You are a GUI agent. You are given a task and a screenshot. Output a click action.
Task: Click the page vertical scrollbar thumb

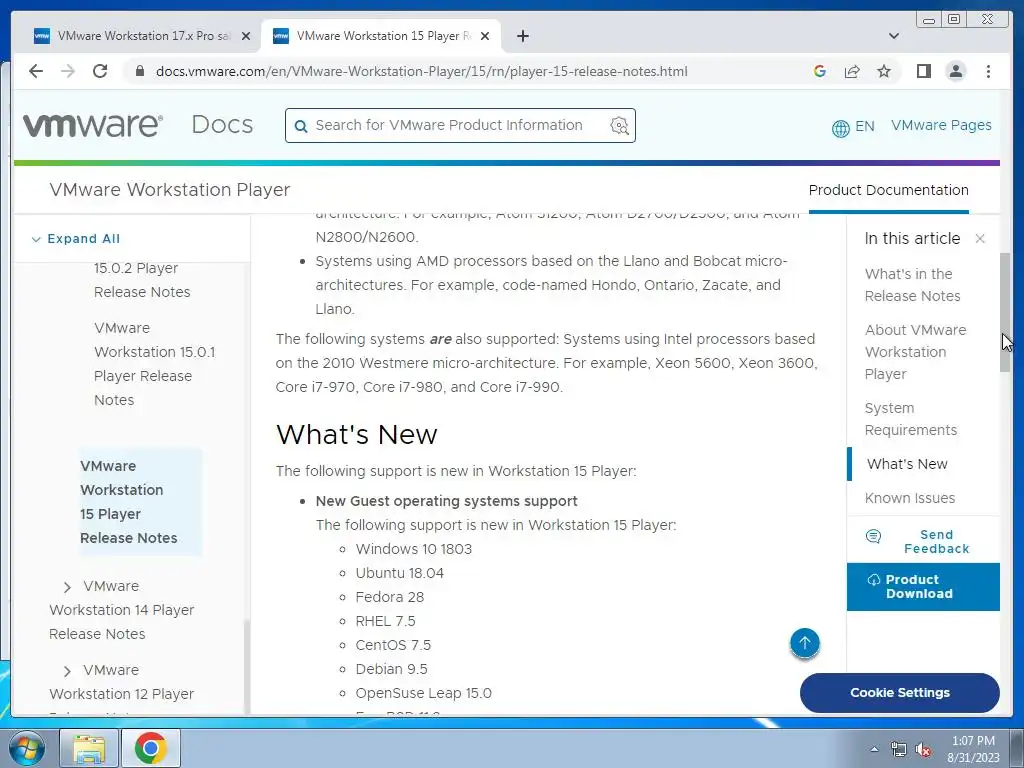1006,312
